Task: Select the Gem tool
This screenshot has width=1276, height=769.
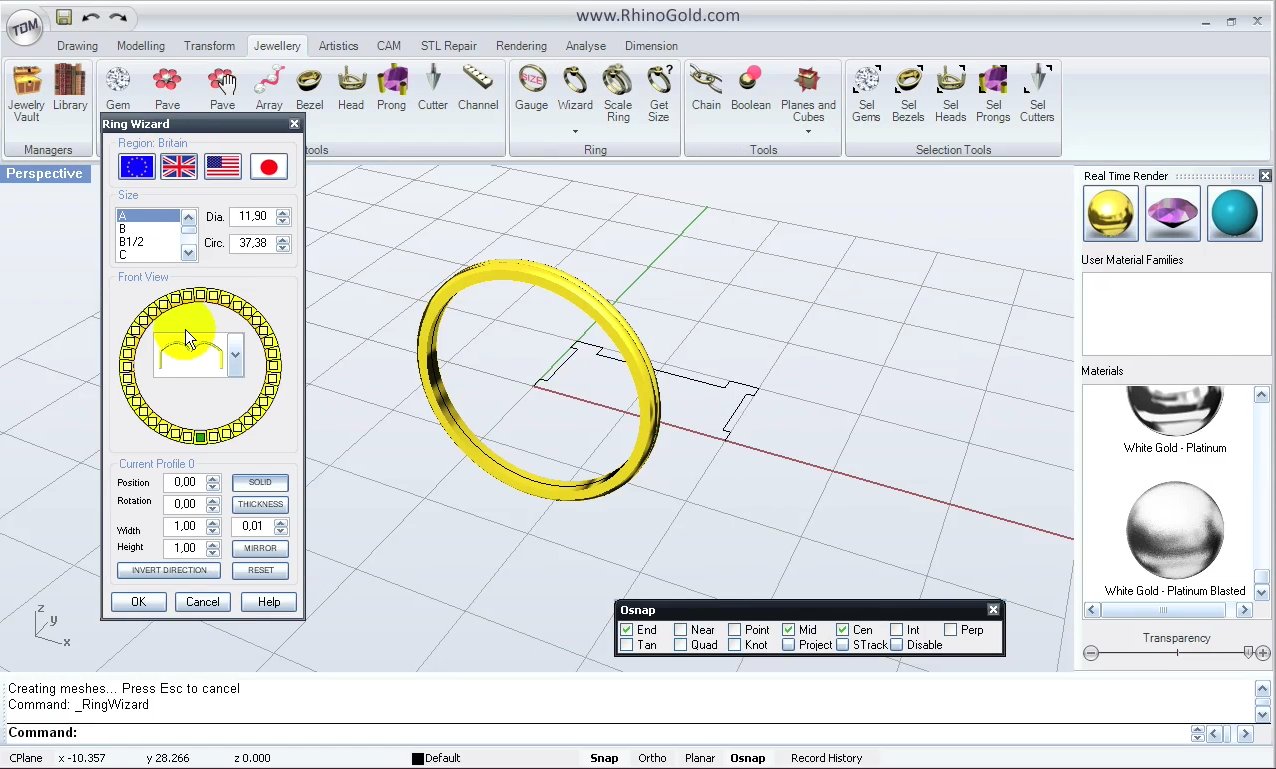Action: click(x=118, y=88)
